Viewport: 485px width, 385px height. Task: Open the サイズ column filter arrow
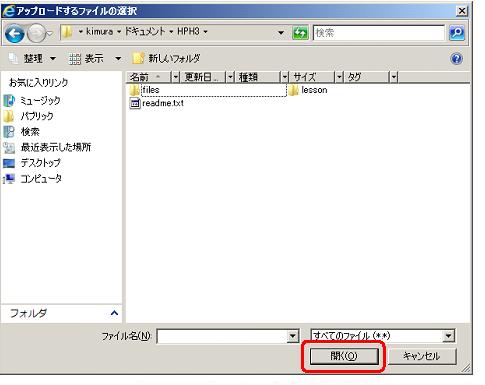coord(339,77)
